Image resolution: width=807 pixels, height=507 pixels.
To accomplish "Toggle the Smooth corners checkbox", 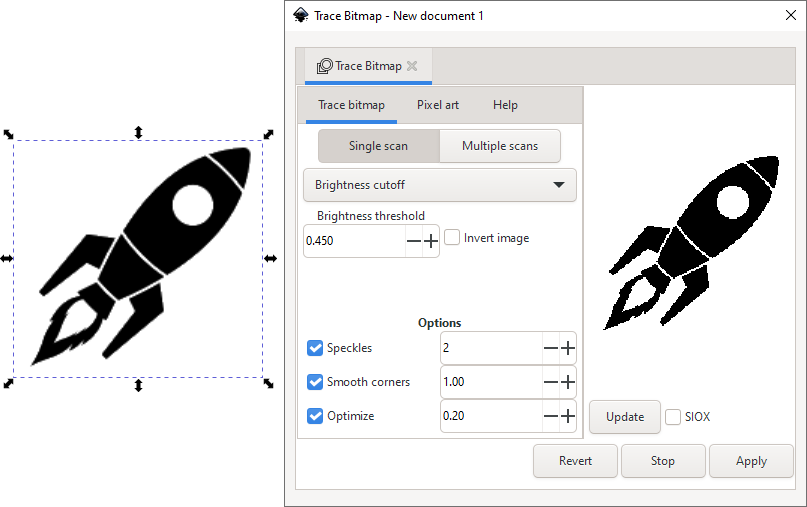I will (x=315, y=382).
